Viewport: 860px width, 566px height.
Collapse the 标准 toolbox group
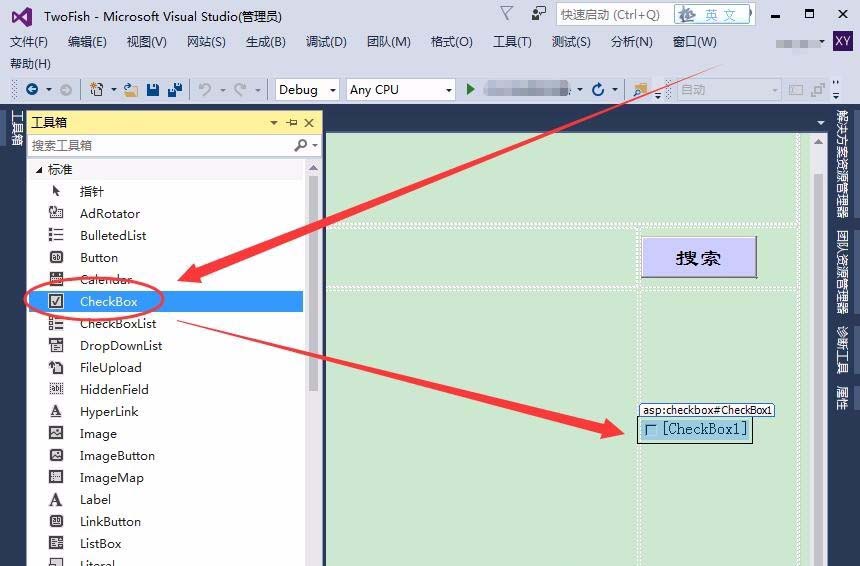click(39, 170)
